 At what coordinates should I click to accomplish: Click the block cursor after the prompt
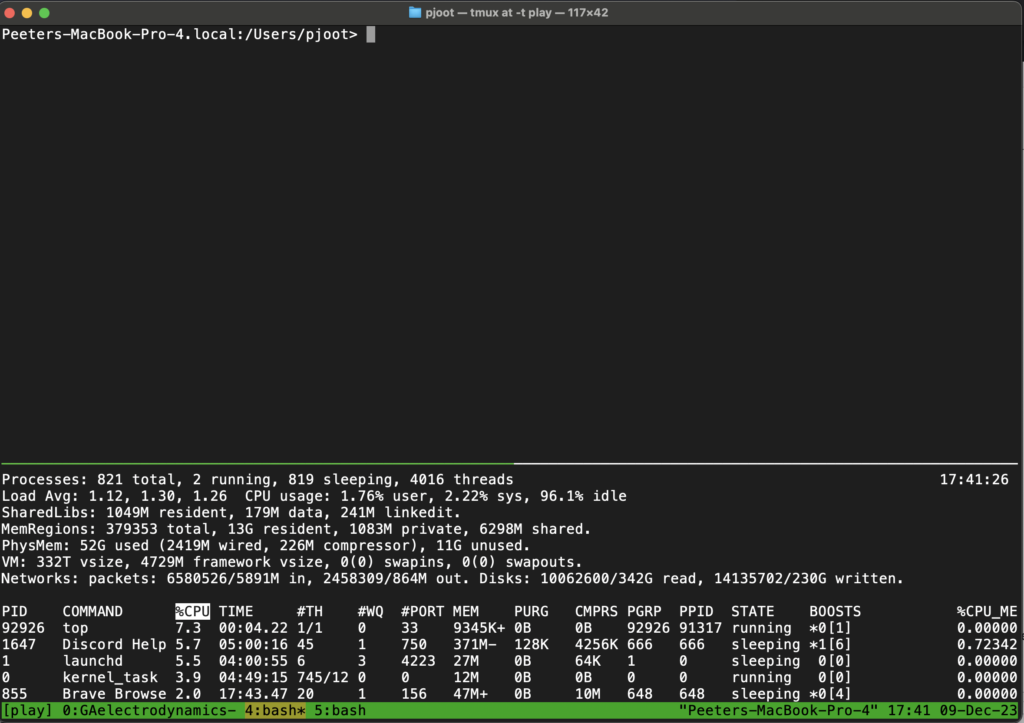371,35
